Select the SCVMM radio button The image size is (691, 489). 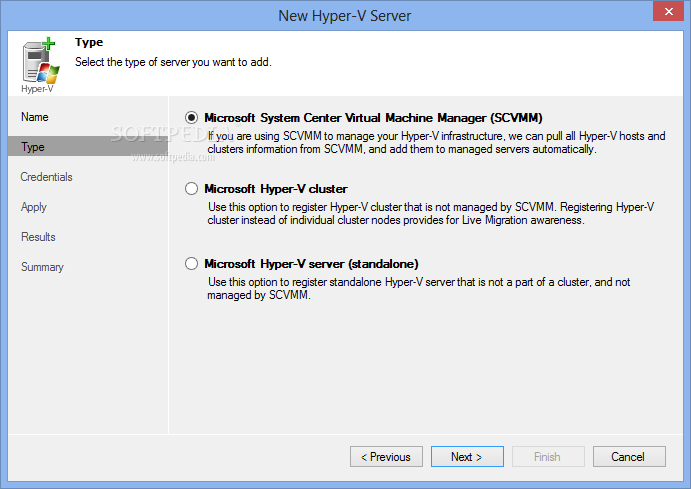pyautogui.click(x=191, y=118)
